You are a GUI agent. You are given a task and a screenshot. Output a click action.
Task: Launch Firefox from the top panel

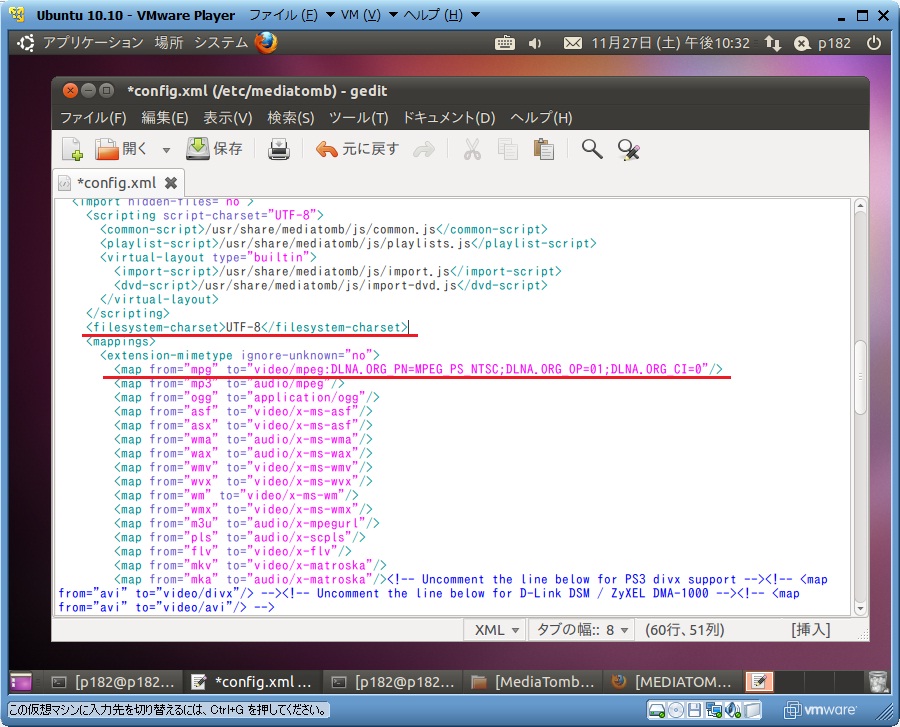(x=265, y=43)
